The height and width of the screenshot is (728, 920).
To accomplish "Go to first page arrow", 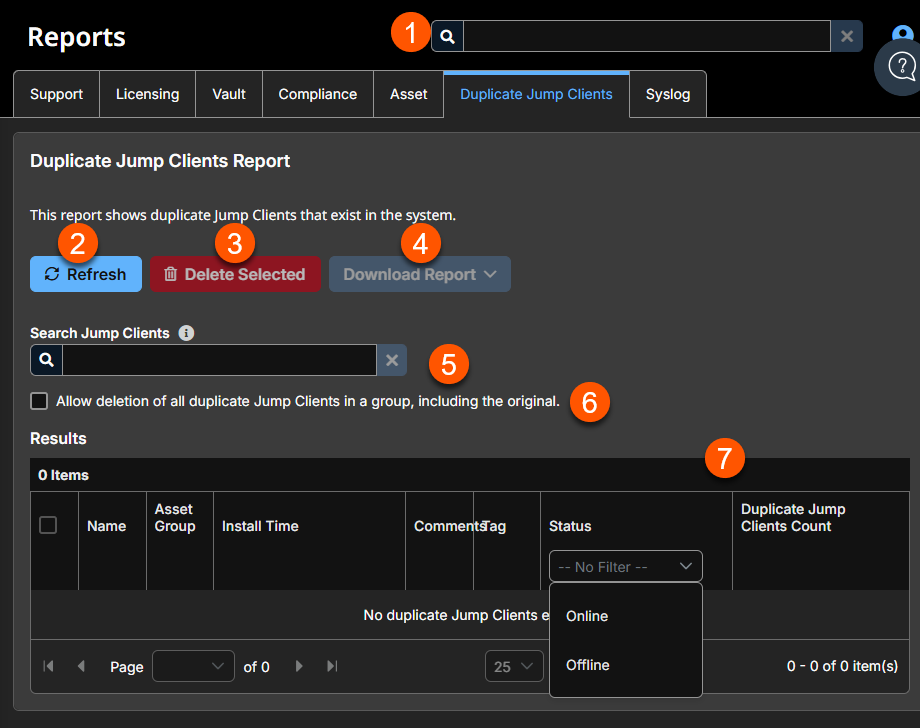I will tap(49, 666).
